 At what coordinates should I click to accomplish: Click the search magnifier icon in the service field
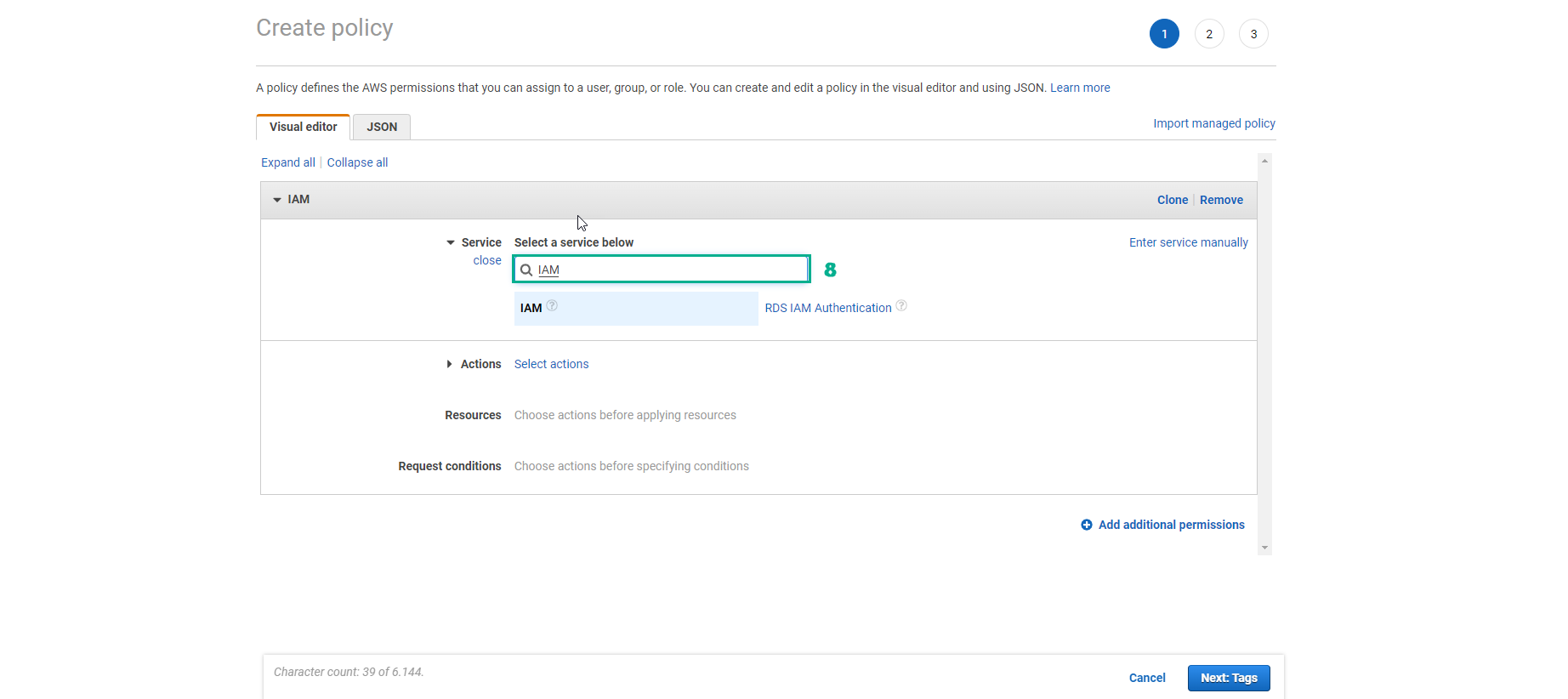coord(526,270)
